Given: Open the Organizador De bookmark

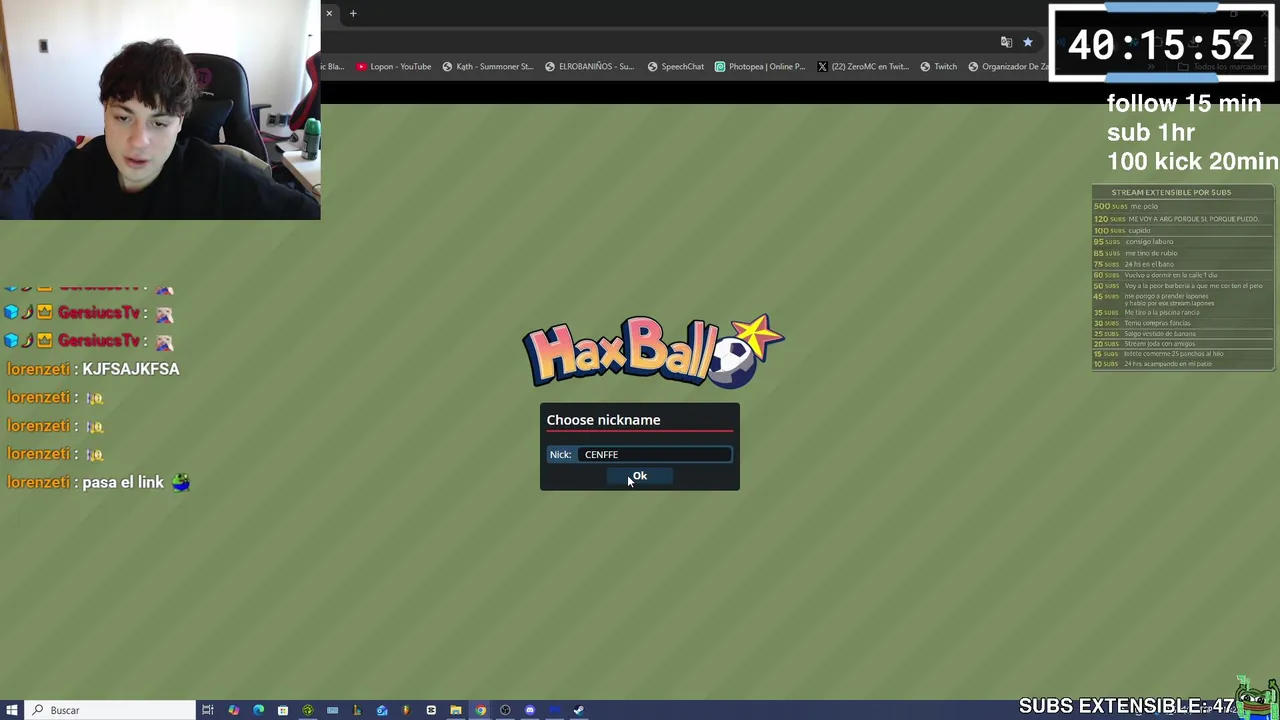Looking at the screenshot, I should (x=1008, y=66).
